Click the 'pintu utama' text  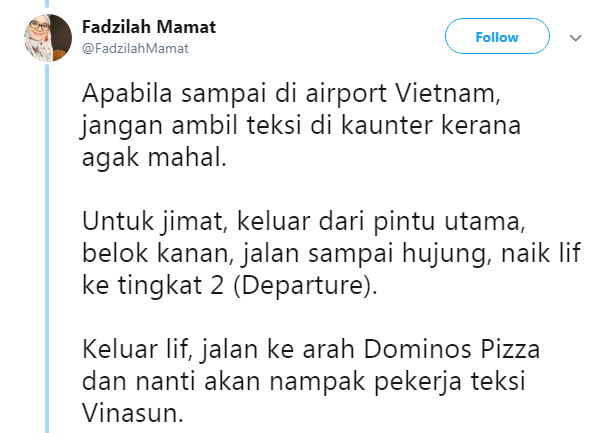[446, 222]
